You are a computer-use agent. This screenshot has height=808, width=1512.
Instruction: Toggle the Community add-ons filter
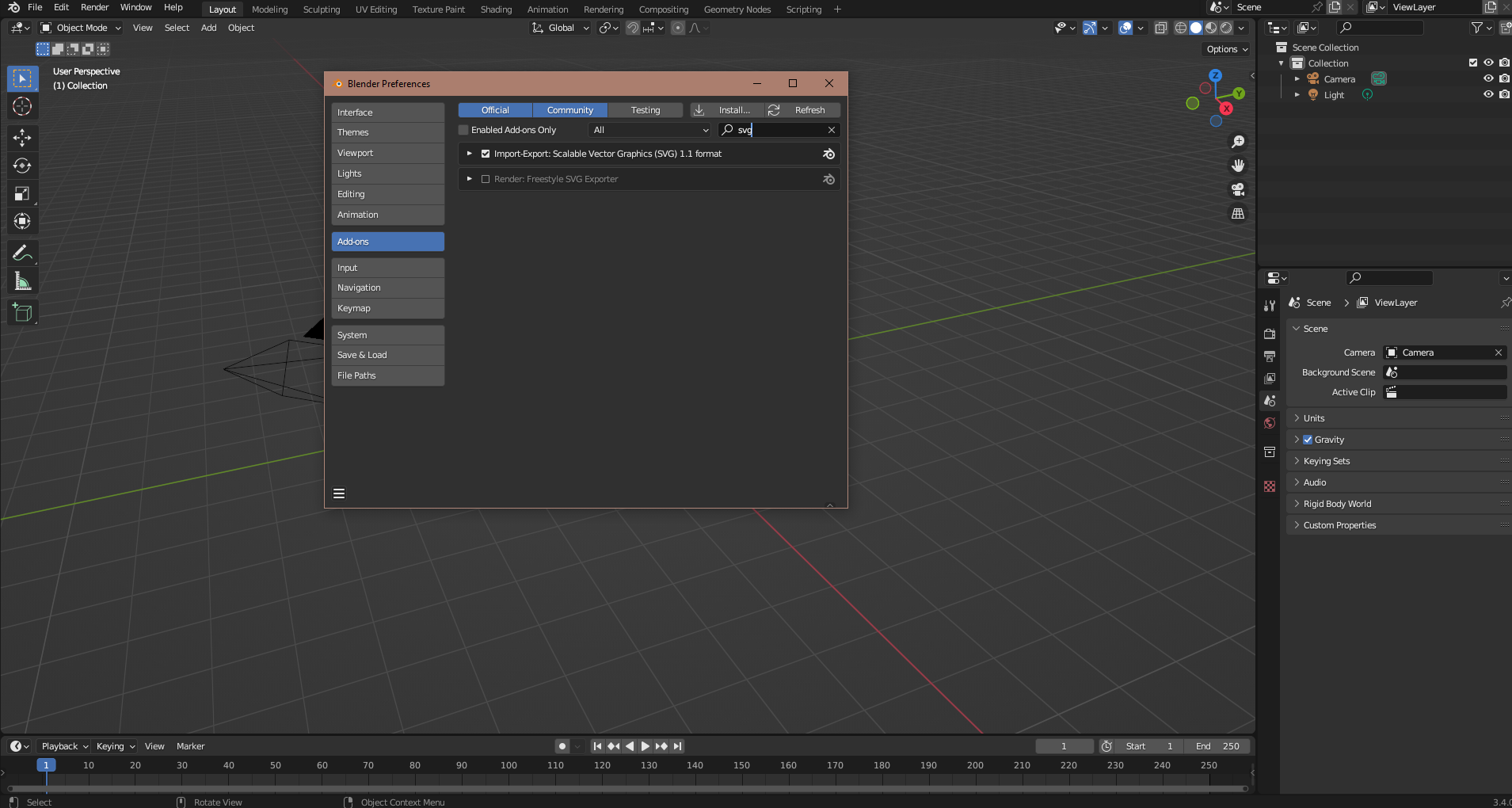click(570, 110)
